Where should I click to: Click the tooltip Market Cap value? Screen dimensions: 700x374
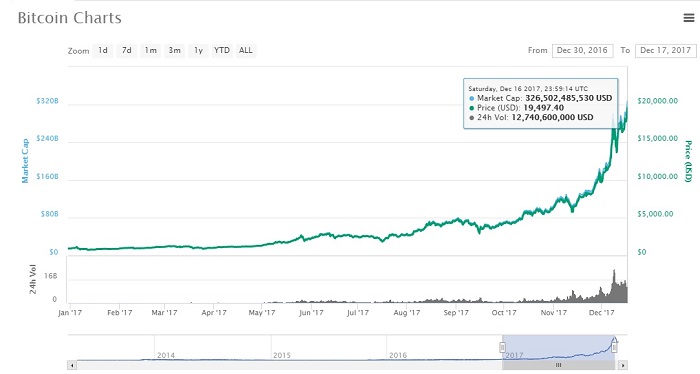(569, 98)
